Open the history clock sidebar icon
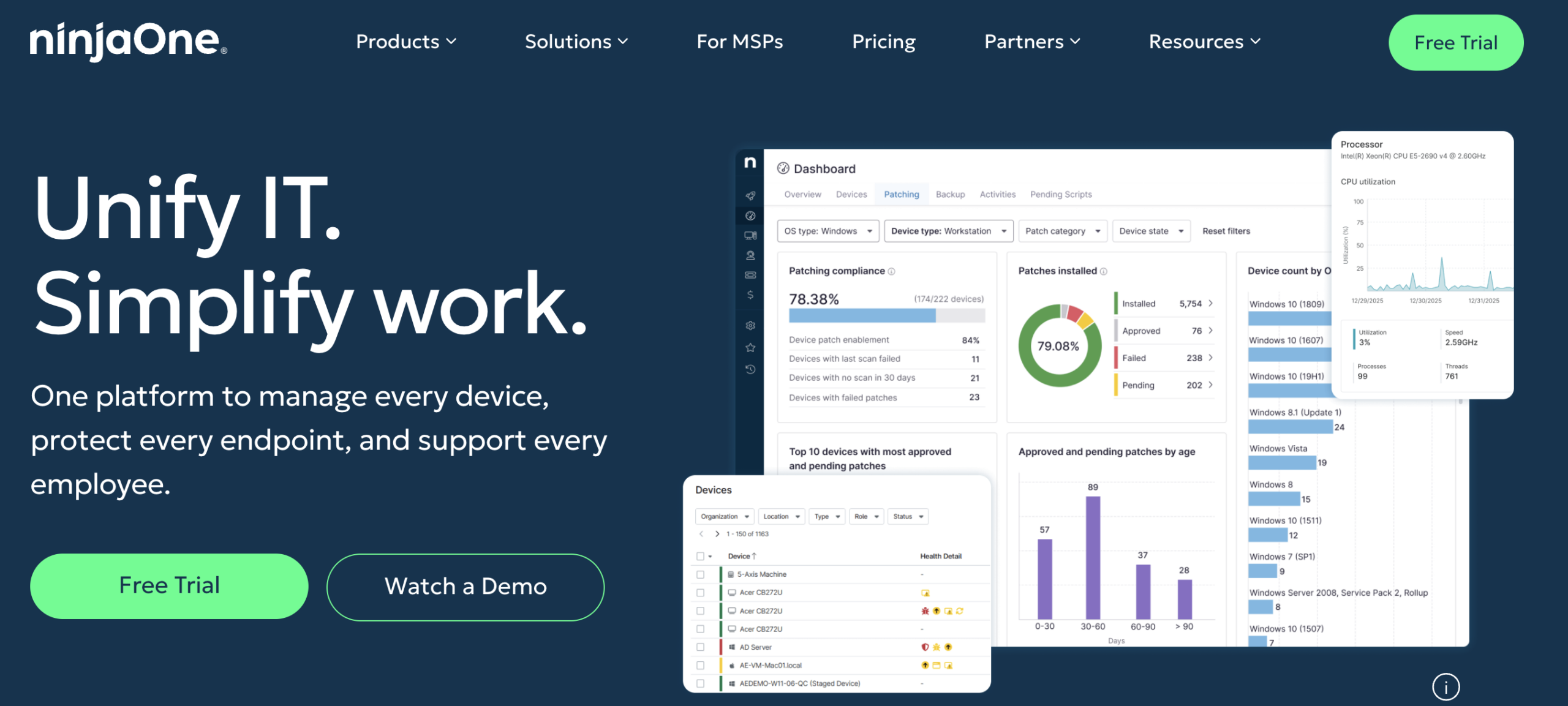This screenshot has width=1568, height=706. [x=750, y=369]
